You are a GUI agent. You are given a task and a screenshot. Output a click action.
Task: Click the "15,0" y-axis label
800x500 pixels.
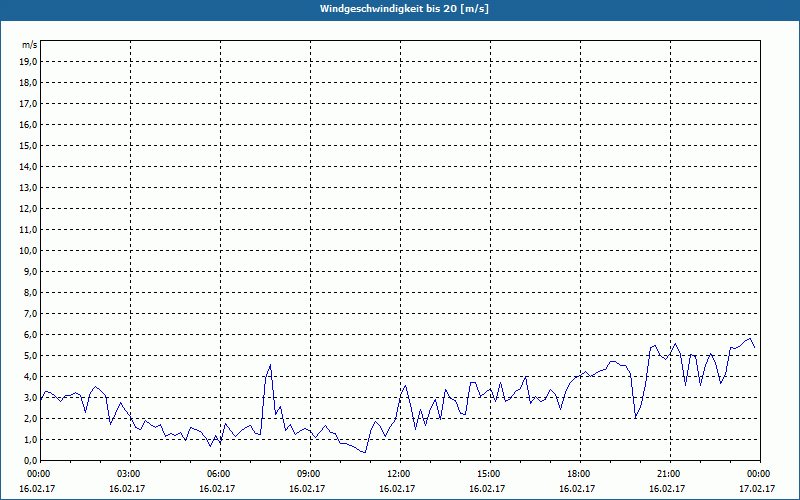pos(30,145)
